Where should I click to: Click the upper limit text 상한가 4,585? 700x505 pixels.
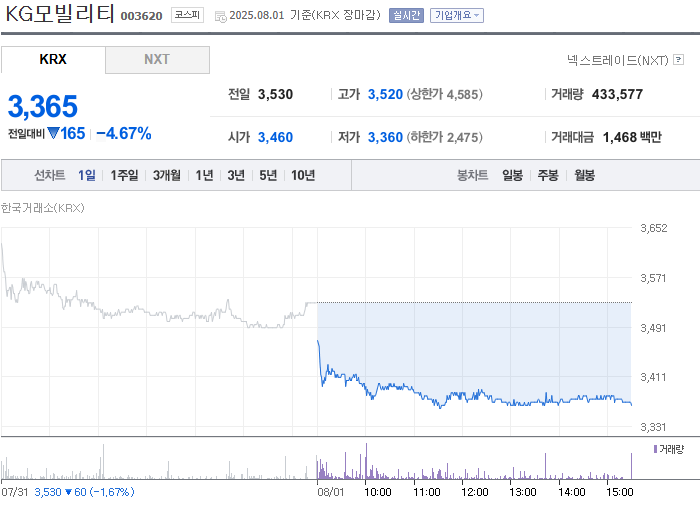(444, 94)
